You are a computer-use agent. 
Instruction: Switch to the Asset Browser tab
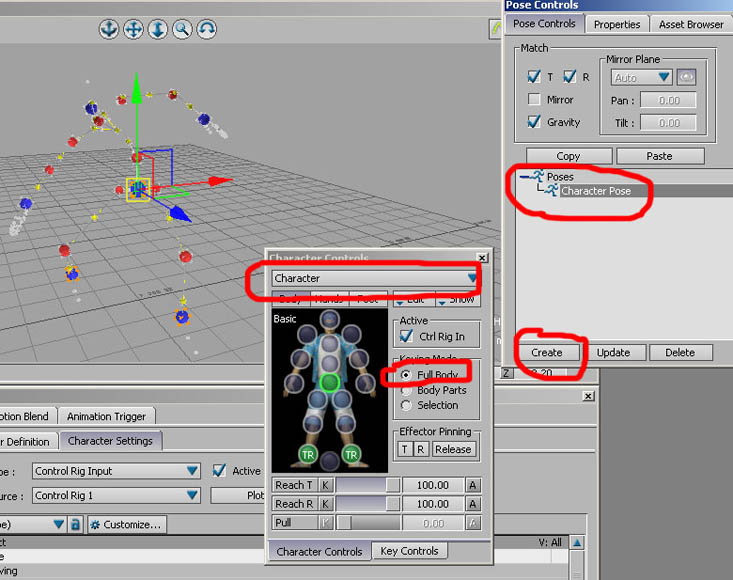tap(691, 24)
